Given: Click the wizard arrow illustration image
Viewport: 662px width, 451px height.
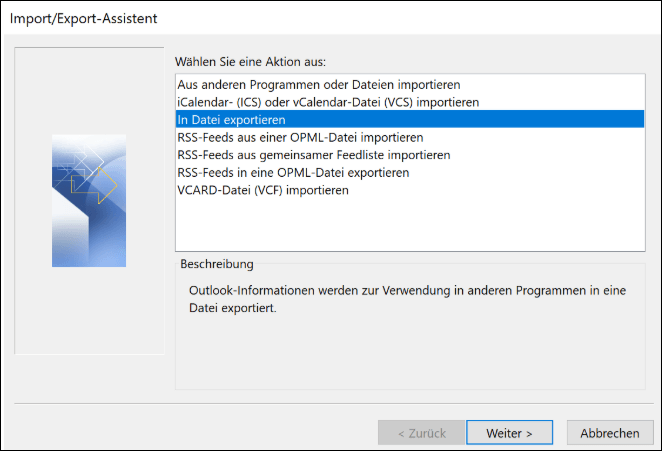Looking at the screenshot, I should point(89,201).
